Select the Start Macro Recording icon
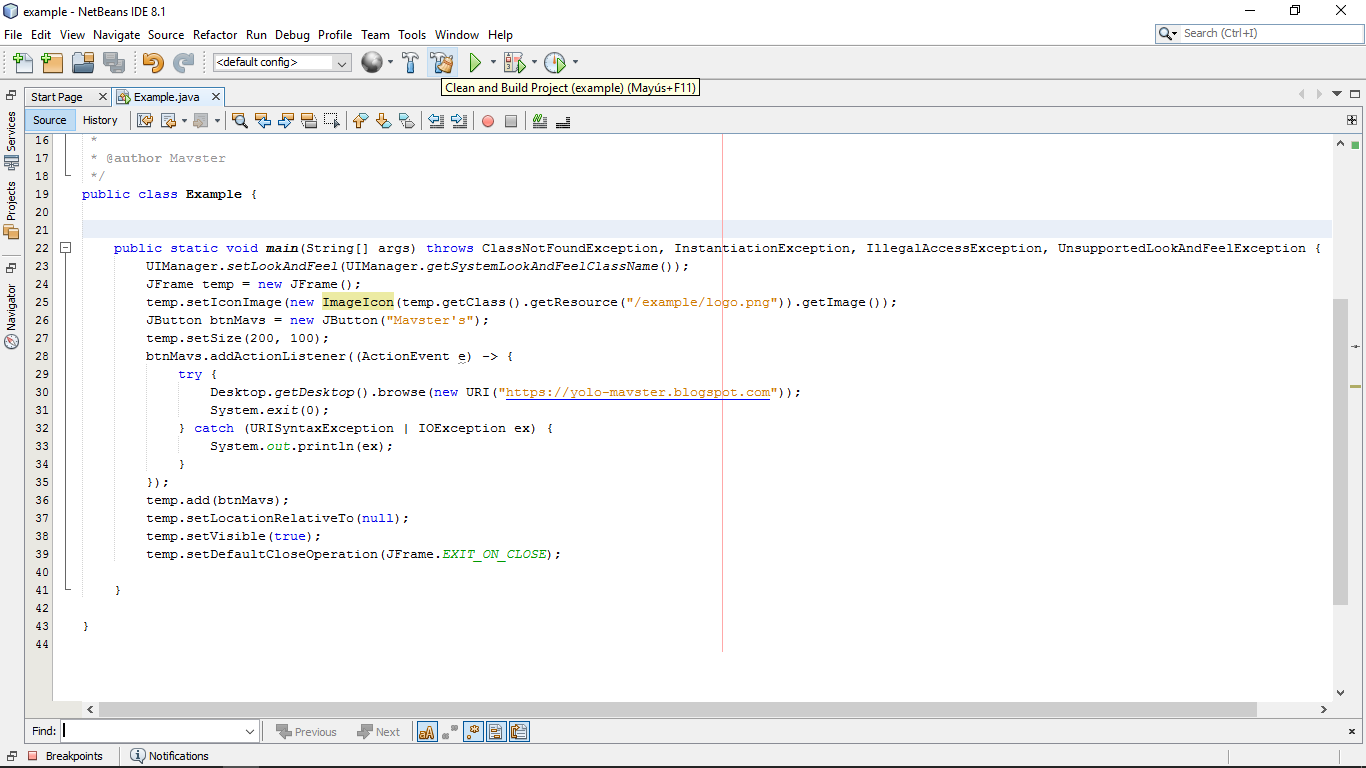Image resolution: width=1366 pixels, height=768 pixels. [x=489, y=121]
